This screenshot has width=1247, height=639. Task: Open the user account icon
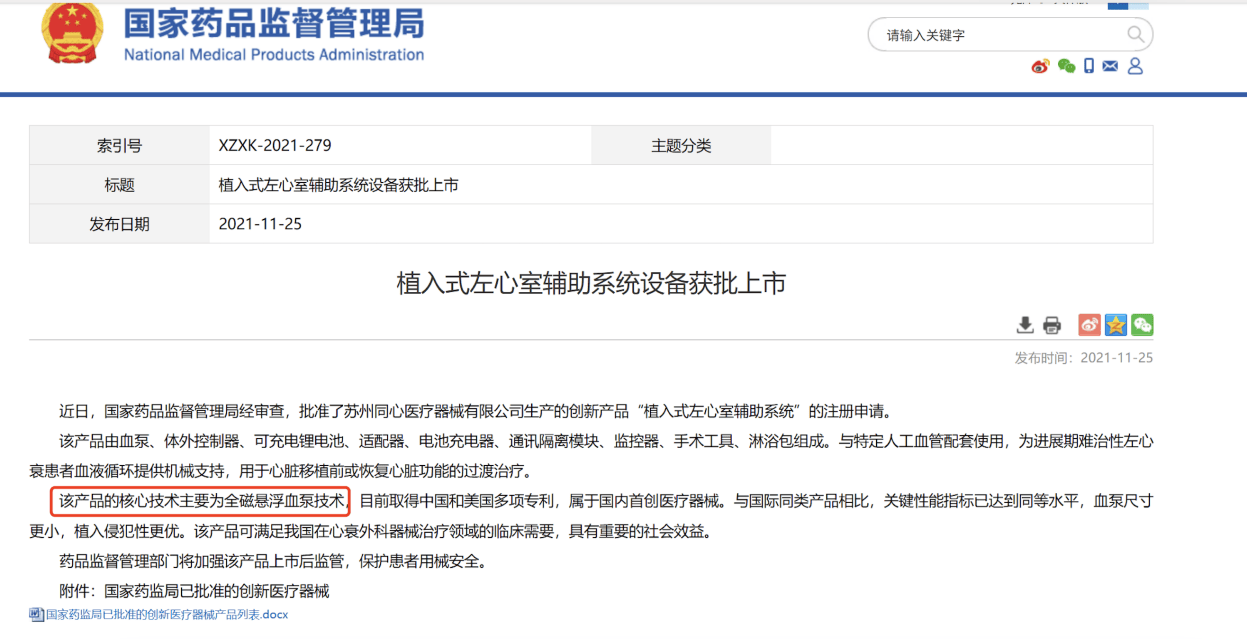pyautogui.click(x=1135, y=66)
